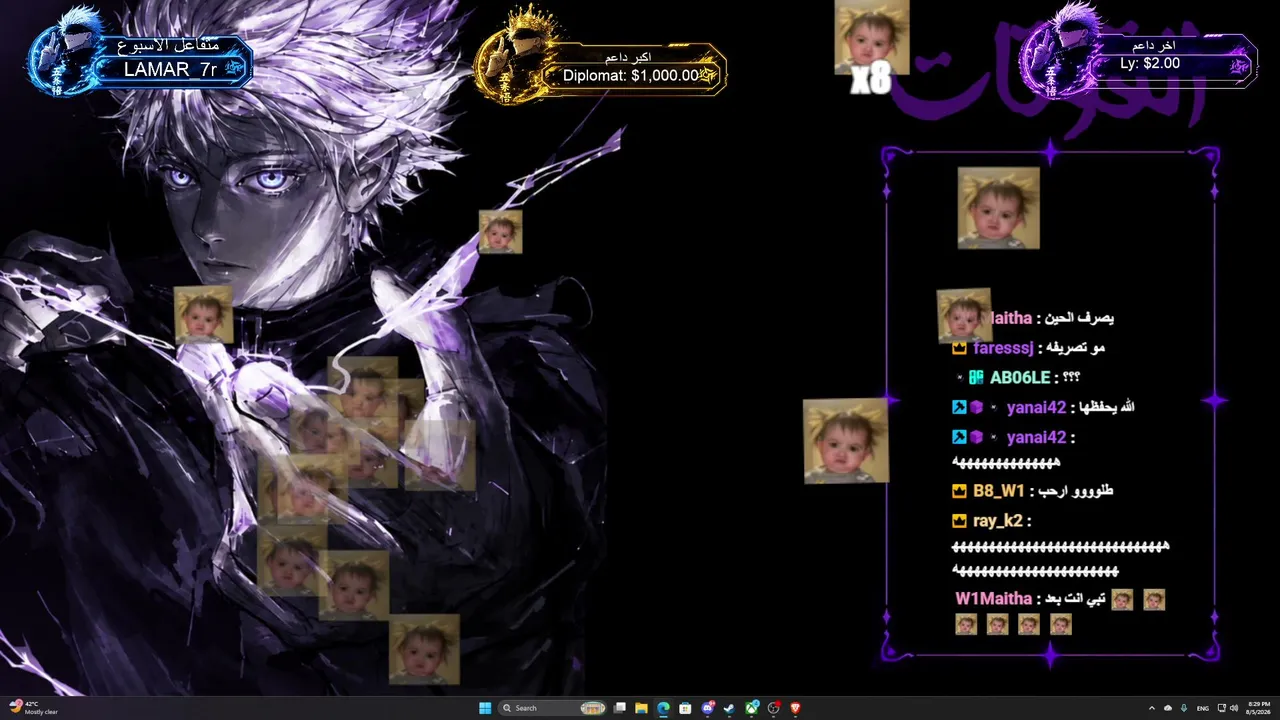Select the Diplomat: $1,000.00 top donor text
This screenshot has height=720, width=1280.
[631, 75]
